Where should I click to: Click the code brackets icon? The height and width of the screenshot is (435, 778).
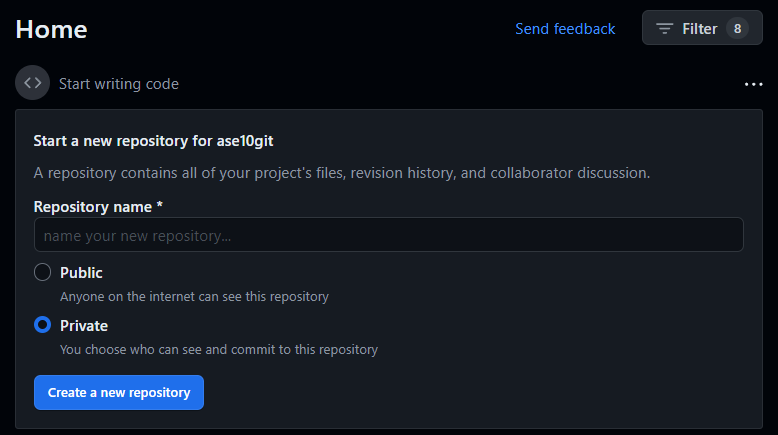(x=32, y=83)
